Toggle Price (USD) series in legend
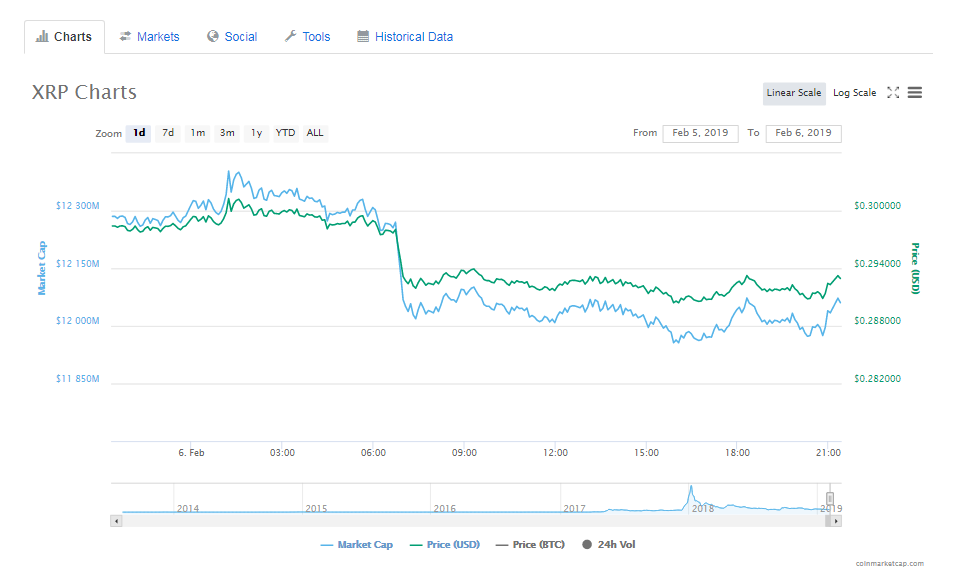 (x=445, y=544)
